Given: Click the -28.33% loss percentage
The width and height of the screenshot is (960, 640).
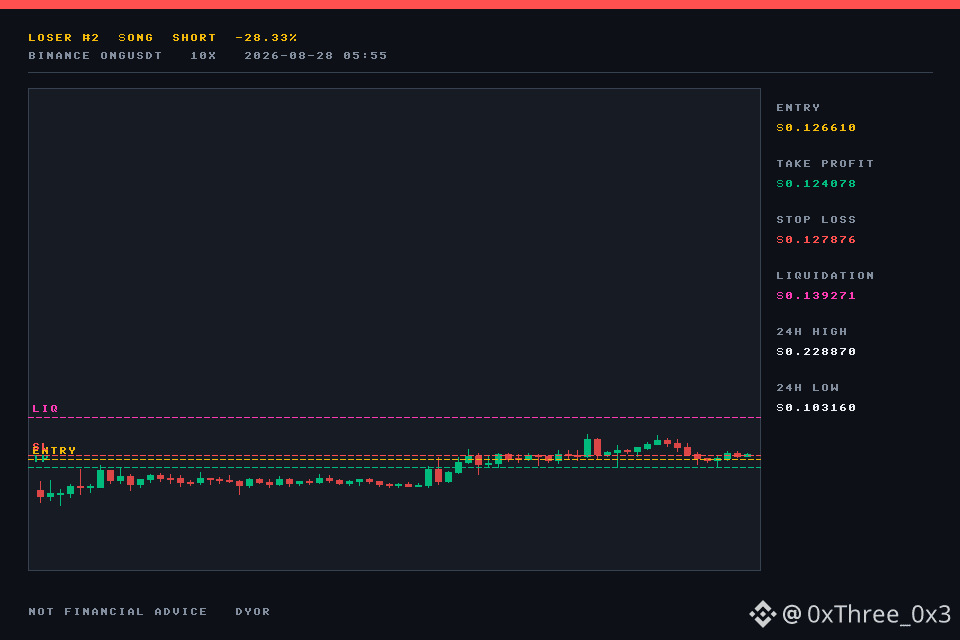Looking at the screenshot, I should pyautogui.click(x=266, y=38).
